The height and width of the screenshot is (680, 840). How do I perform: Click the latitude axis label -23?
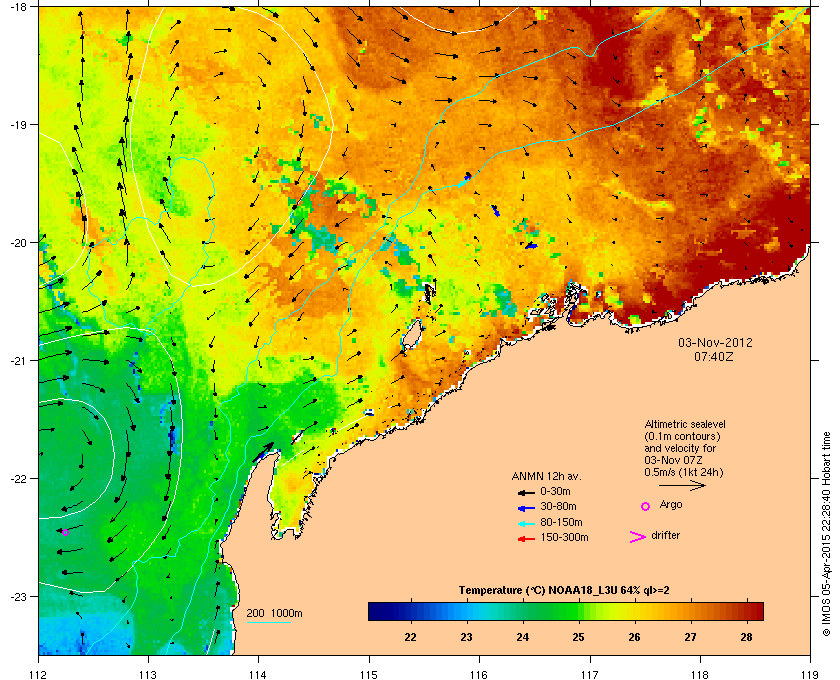(17, 596)
